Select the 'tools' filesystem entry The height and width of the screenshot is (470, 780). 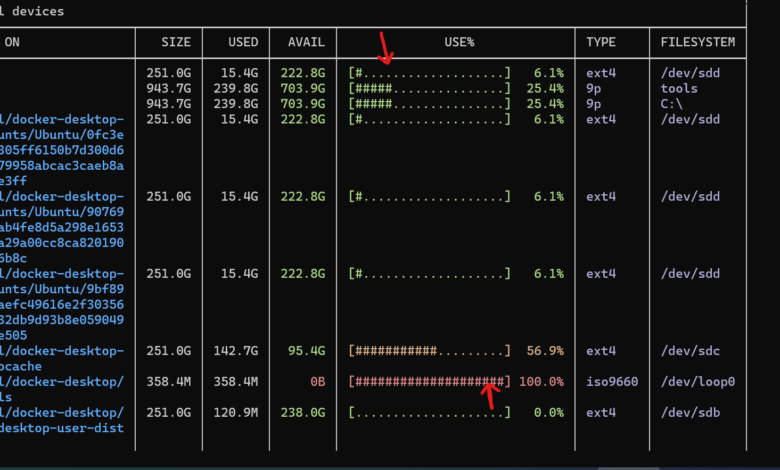(x=679, y=89)
